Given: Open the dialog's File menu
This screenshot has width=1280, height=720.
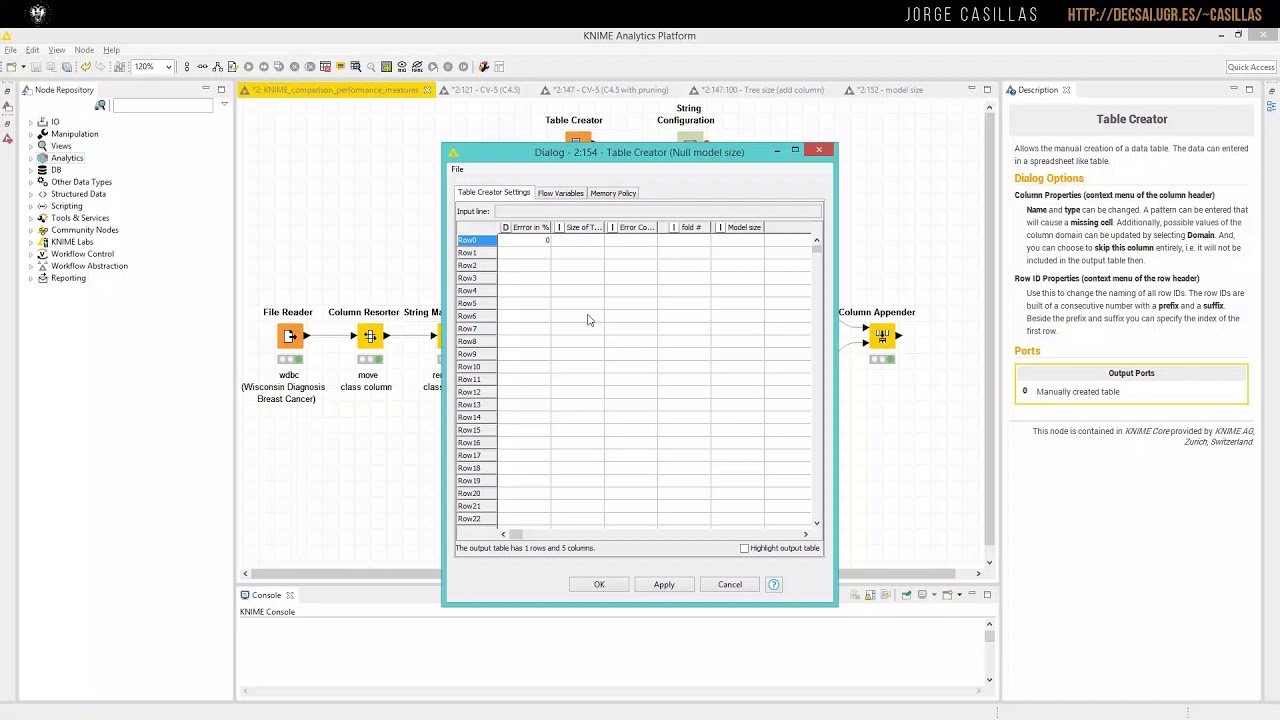Looking at the screenshot, I should point(457,169).
